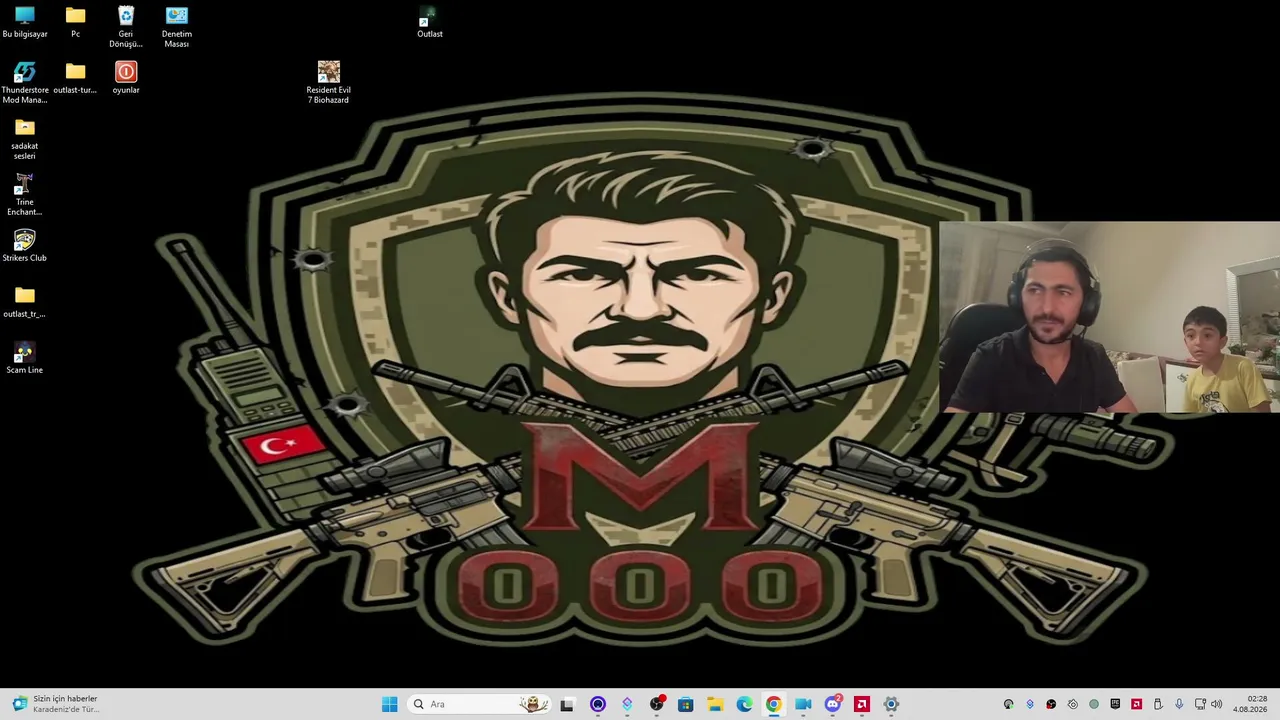This screenshot has width=1280, height=720.
Task: Open Settings gear in taskbar
Action: pyautogui.click(x=891, y=704)
